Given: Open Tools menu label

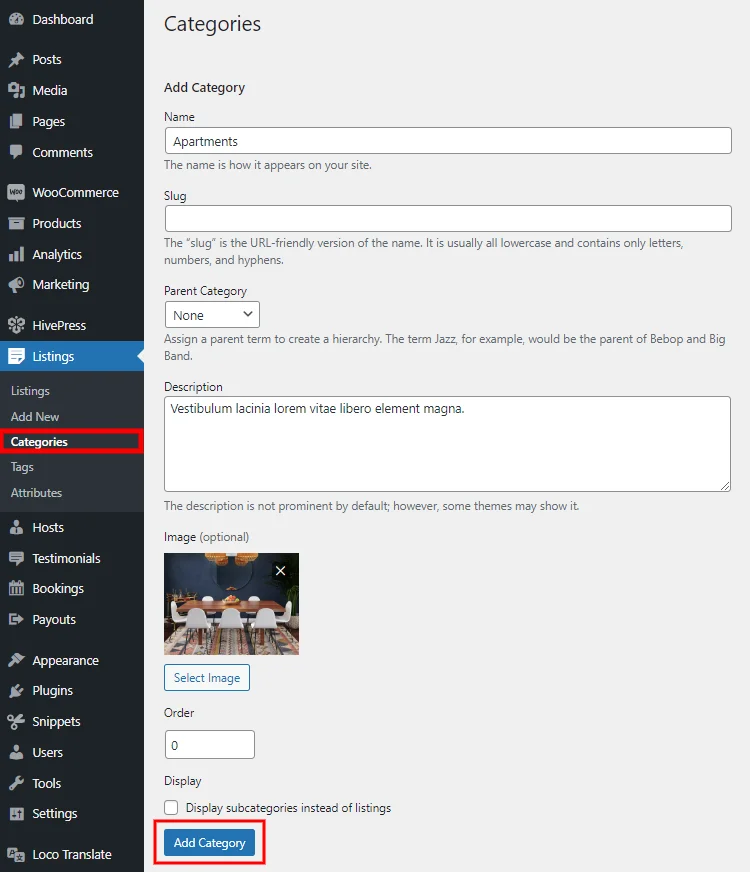Looking at the screenshot, I should pyautogui.click(x=46, y=784).
